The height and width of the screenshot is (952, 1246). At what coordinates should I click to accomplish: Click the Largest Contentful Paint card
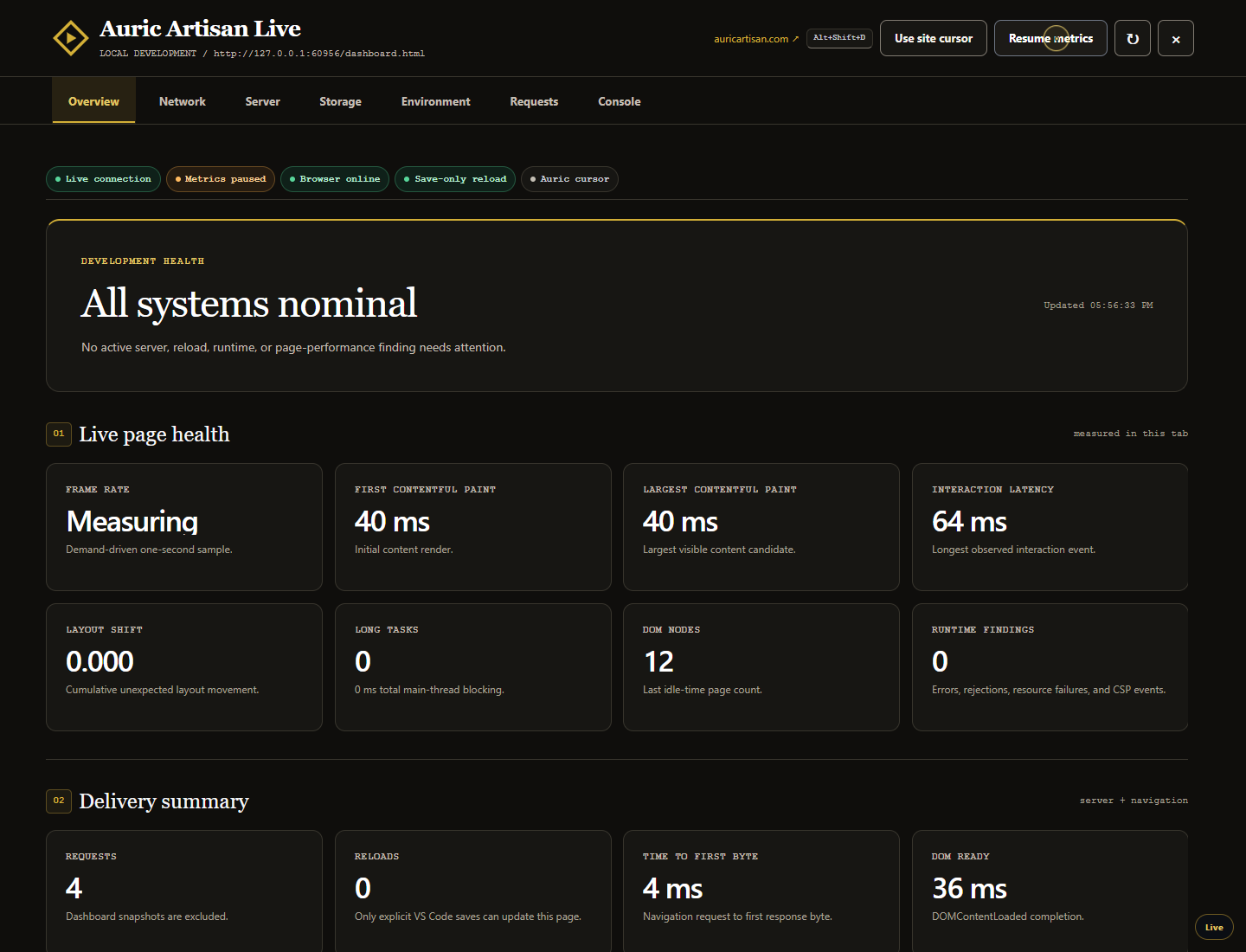tap(761, 527)
